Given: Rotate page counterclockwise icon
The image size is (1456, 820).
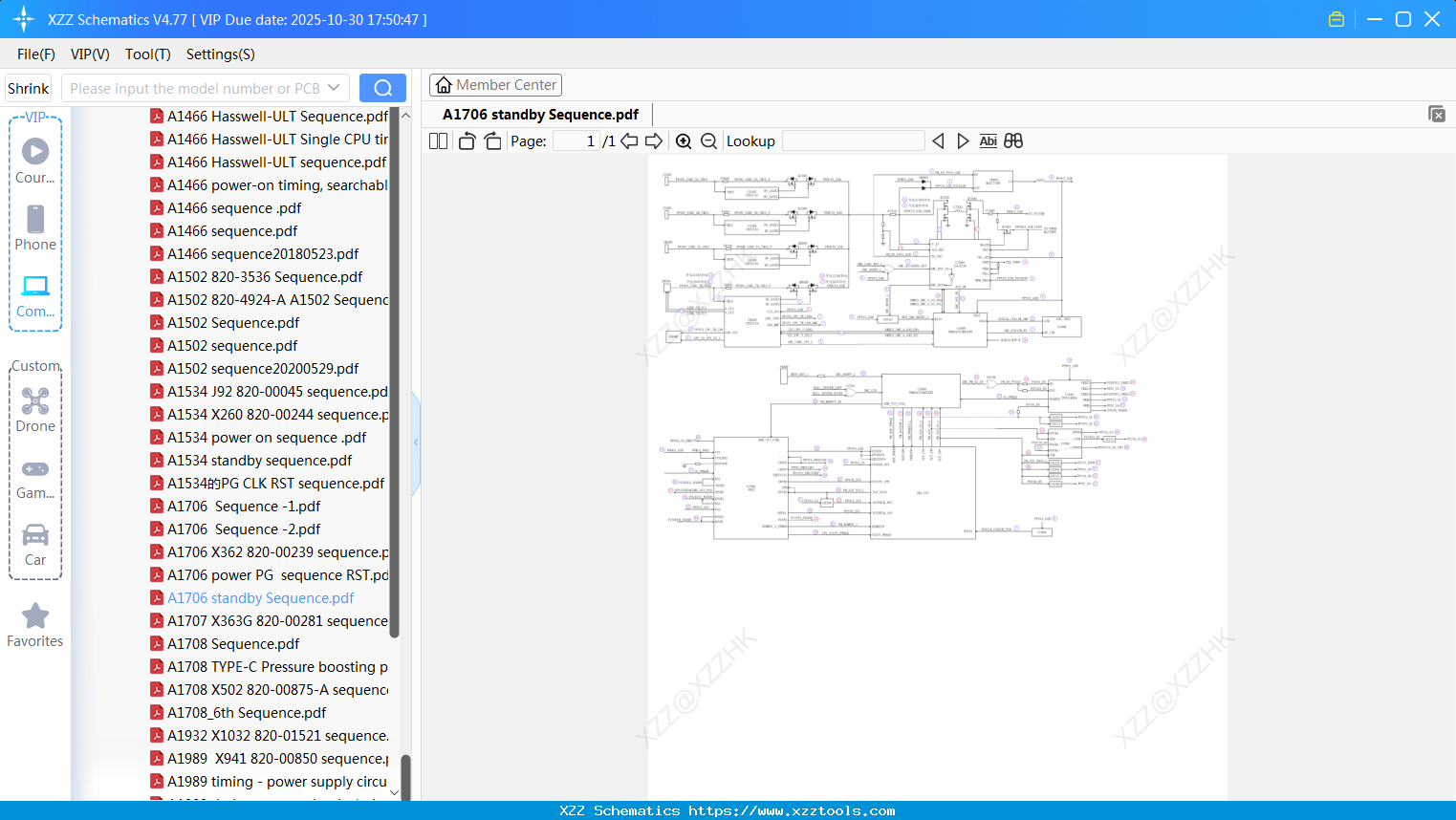Looking at the screenshot, I should tap(467, 141).
